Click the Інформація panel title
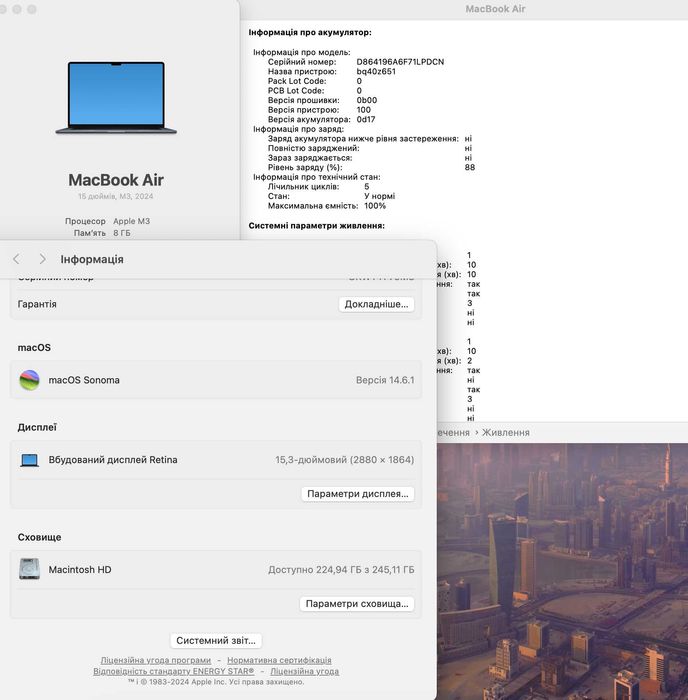This screenshot has width=688, height=700. pyautogui.click(x=92, y=259)
